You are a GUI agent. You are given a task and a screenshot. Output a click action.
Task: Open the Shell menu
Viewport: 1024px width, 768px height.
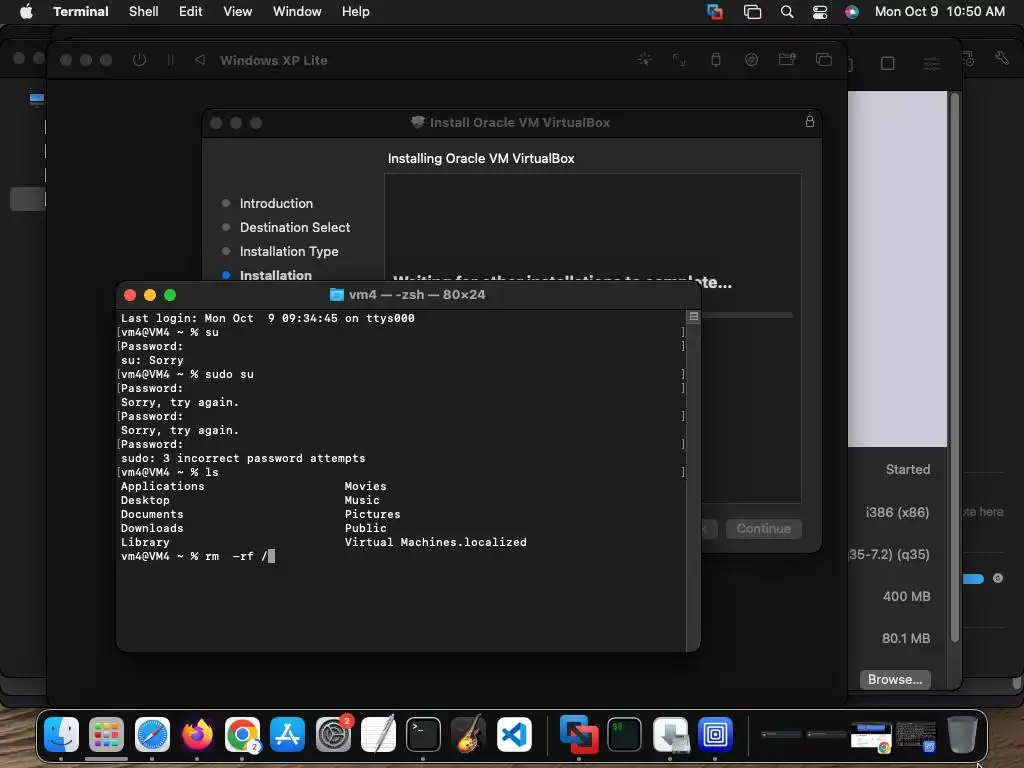pos(144,12)
